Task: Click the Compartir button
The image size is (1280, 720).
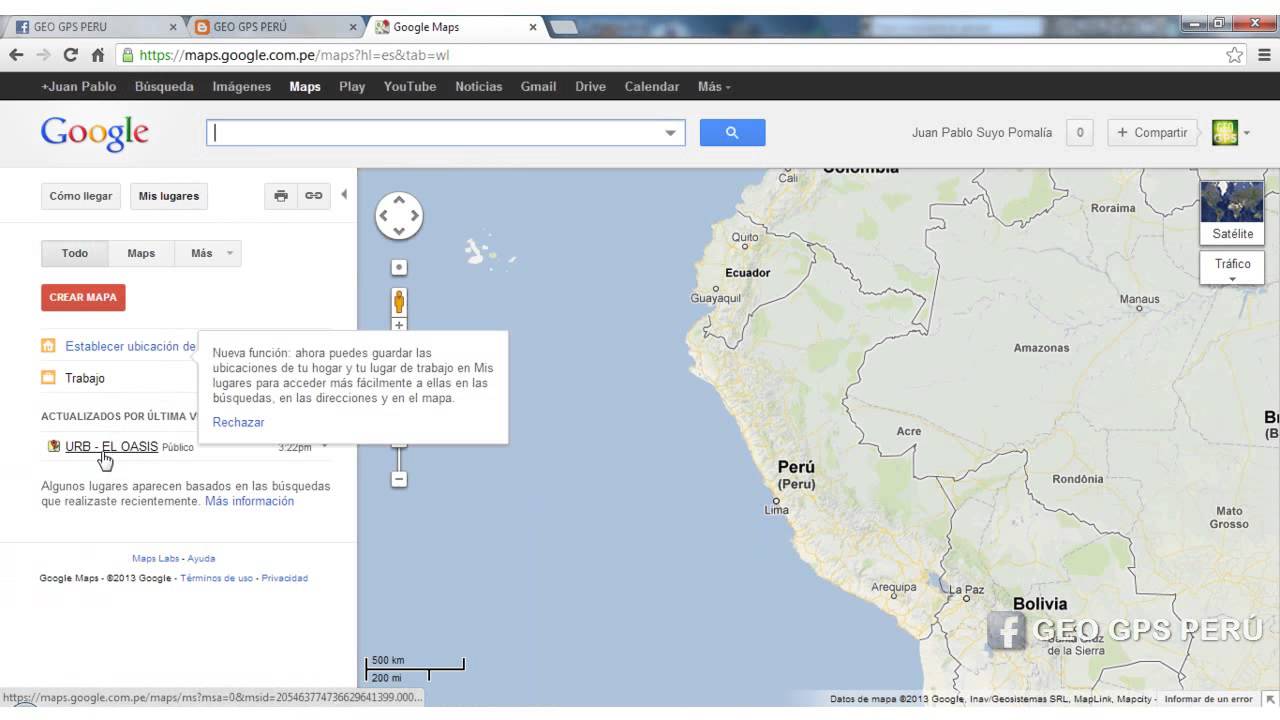Action: tap(1152, 132)
